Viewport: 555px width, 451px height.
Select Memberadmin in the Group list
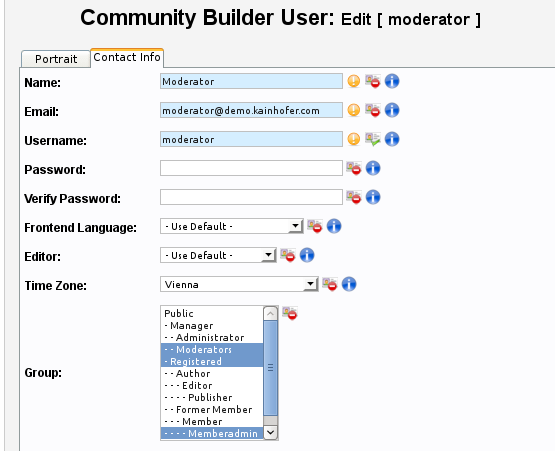(212, 433)
